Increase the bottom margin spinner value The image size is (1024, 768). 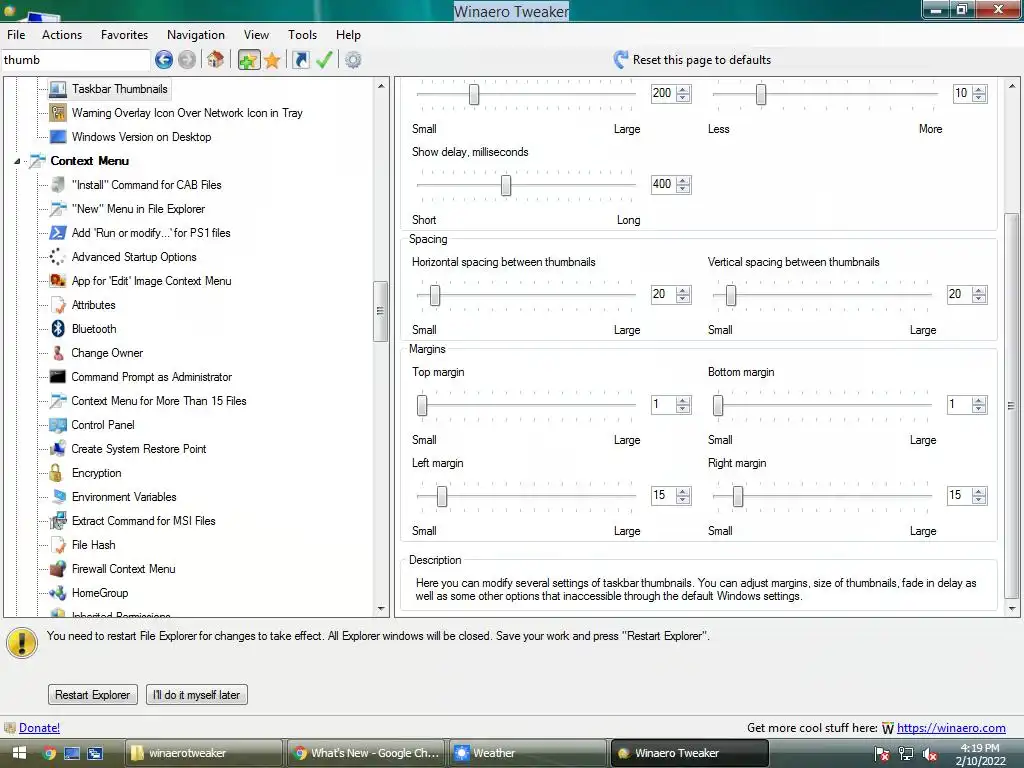coord(979,401)
